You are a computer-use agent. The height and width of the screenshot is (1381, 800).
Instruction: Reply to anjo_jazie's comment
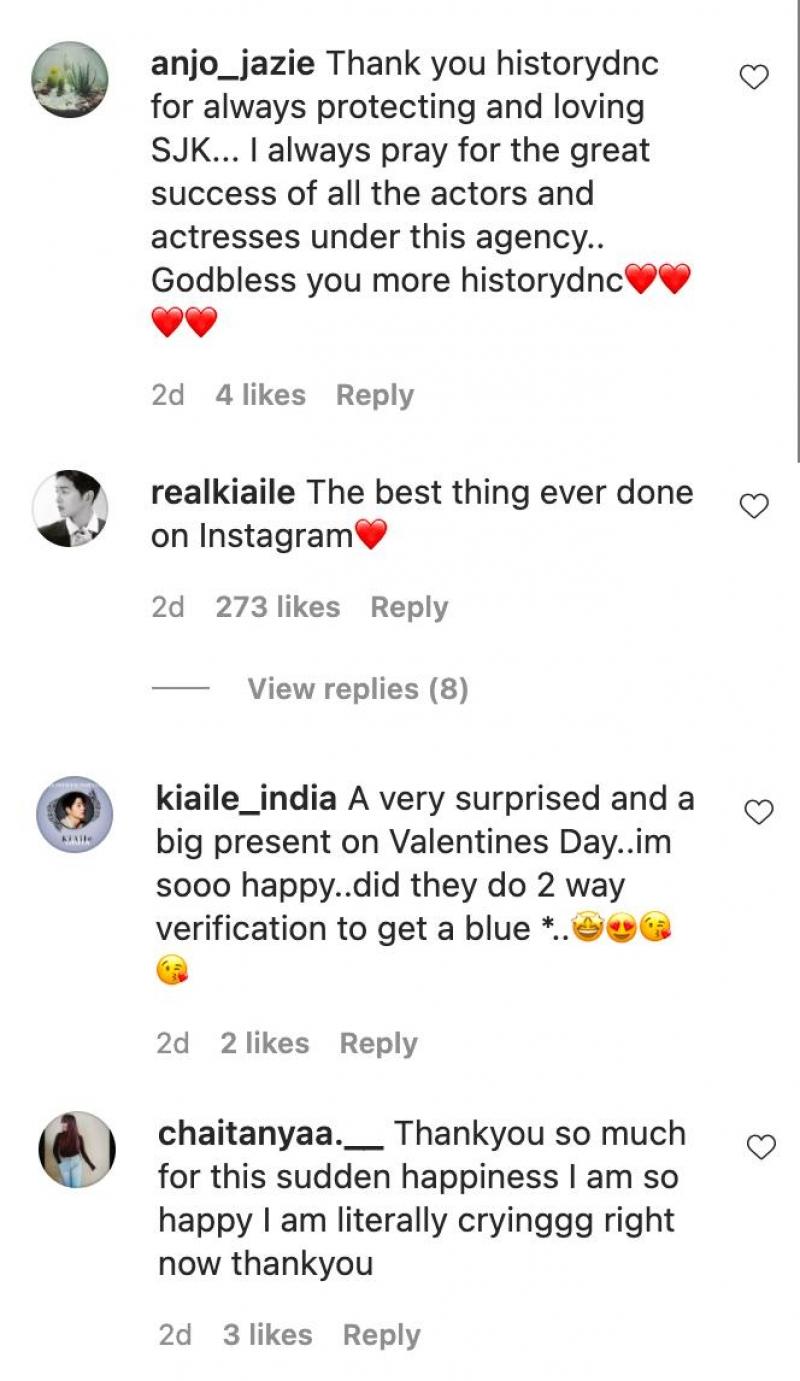(374, 395)
